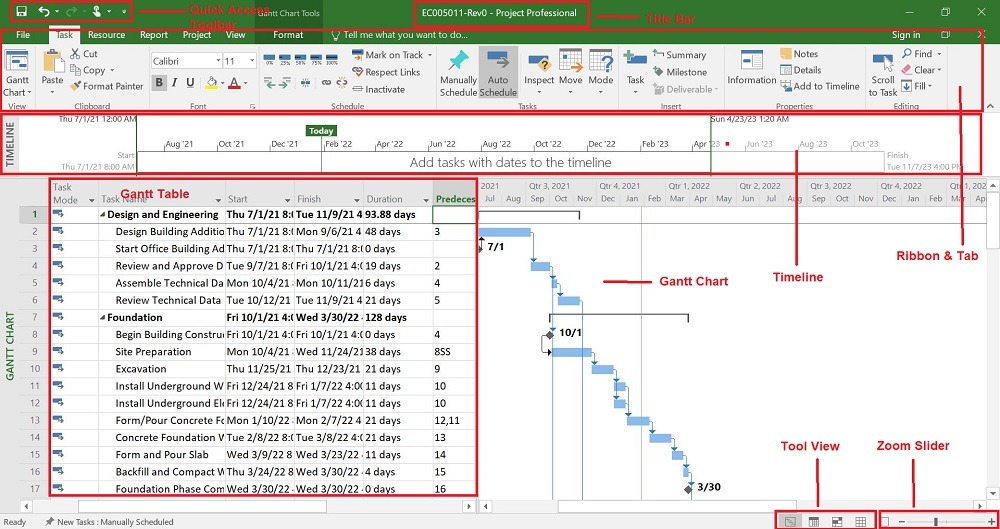Open task Notes
Screen dimensions: 1000x529
[799, 54]
